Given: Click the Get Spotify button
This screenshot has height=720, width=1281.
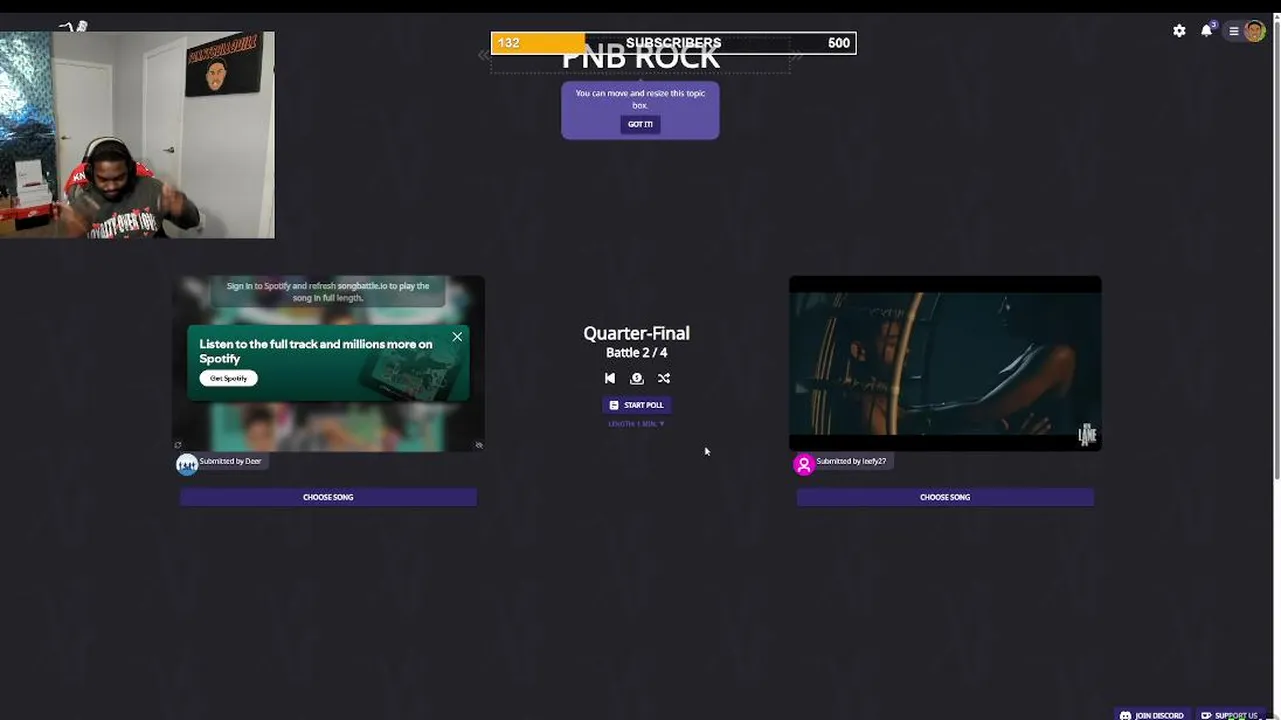Looking at the screenshot, I should click(228, 378).
